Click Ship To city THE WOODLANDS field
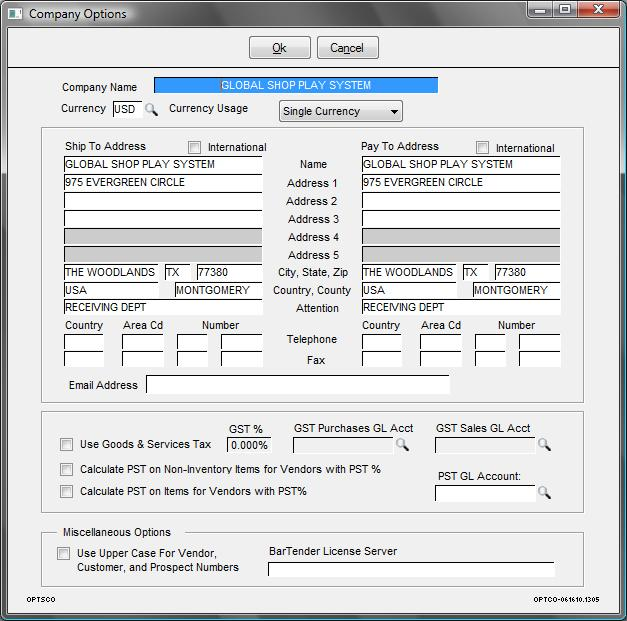This screenshot has height=621, width=627. pyautogui.click(x=111, y=272)
